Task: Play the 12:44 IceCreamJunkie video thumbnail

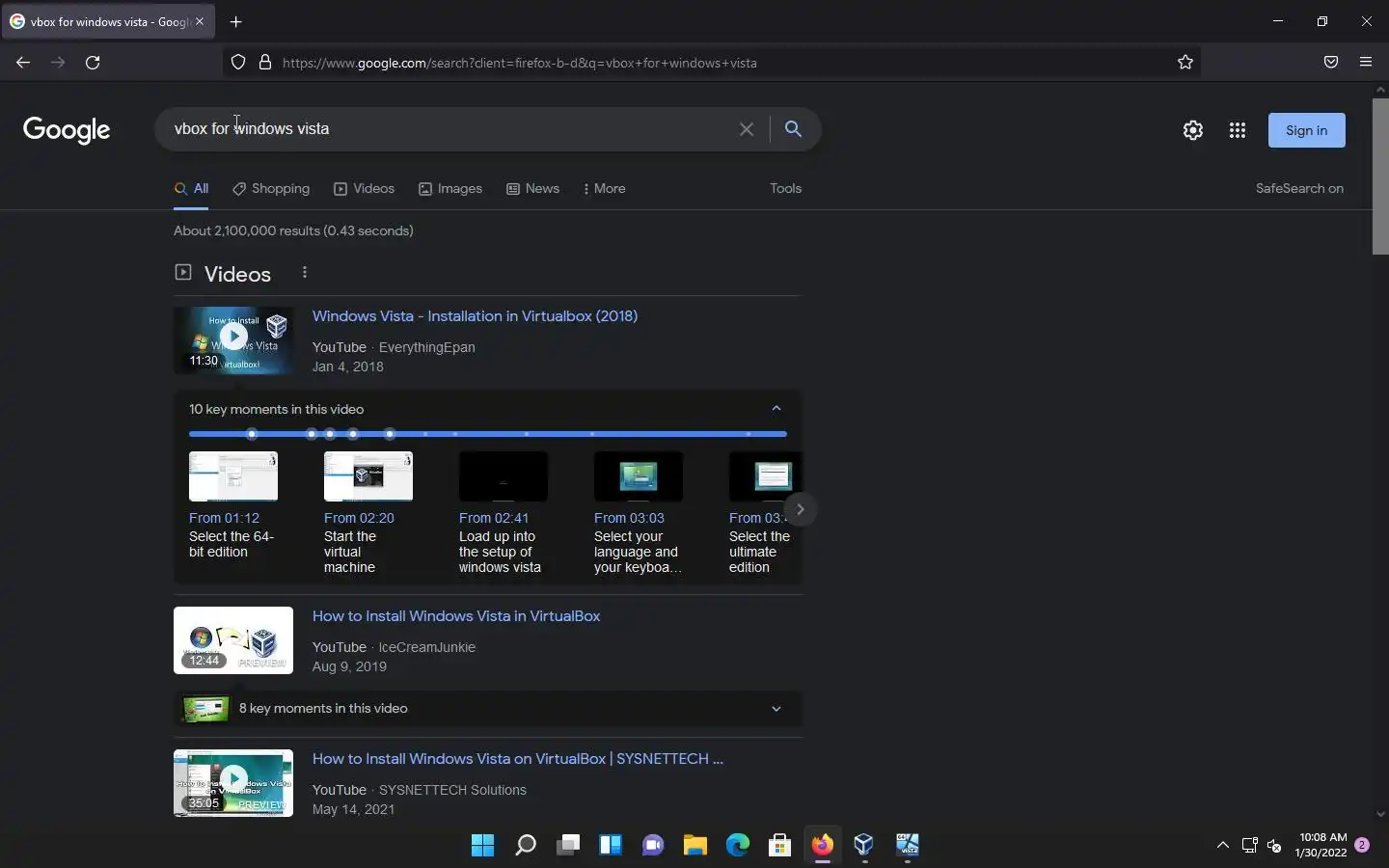Action: click(233, 640)
